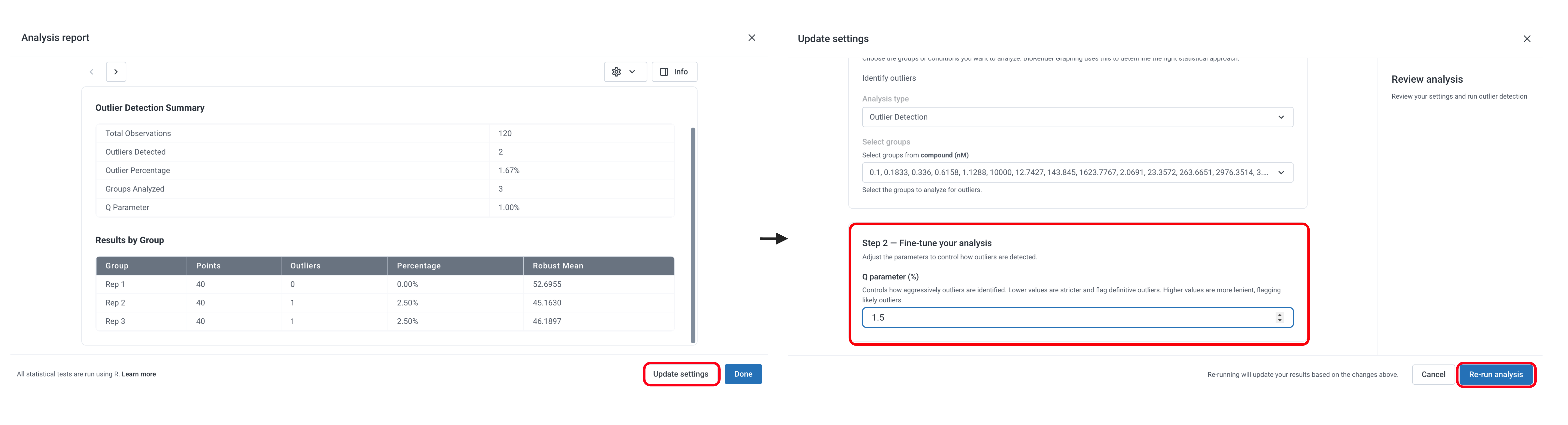Click the Q parameter stepper arrows

click(1279, 317)
